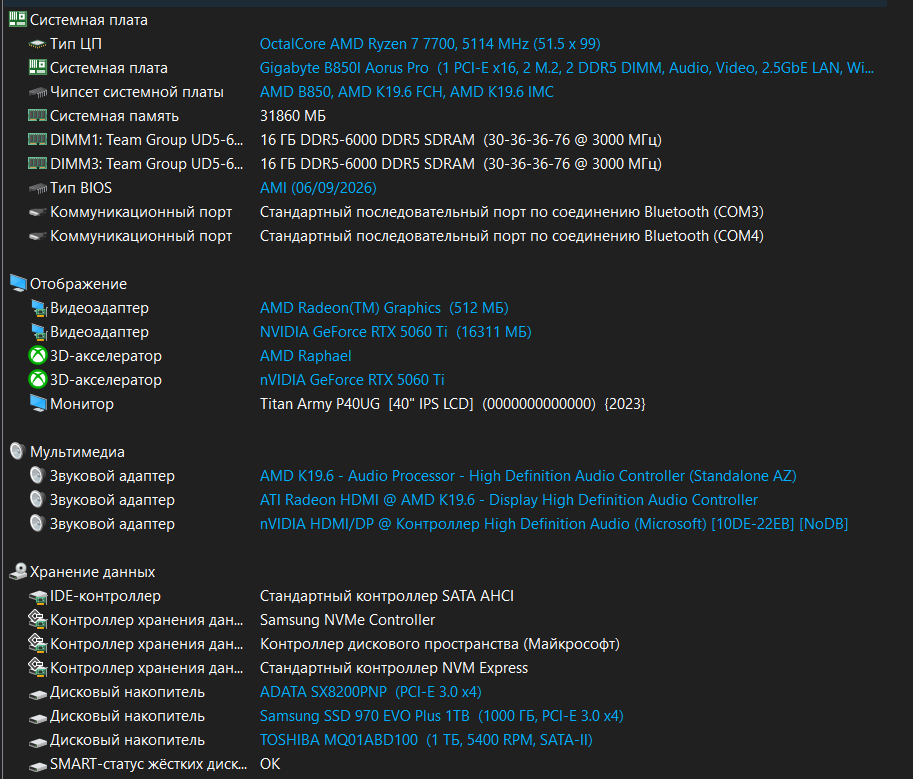
Task: Click the DIMM3 memory module icon
Action: [x=38, y=163]
